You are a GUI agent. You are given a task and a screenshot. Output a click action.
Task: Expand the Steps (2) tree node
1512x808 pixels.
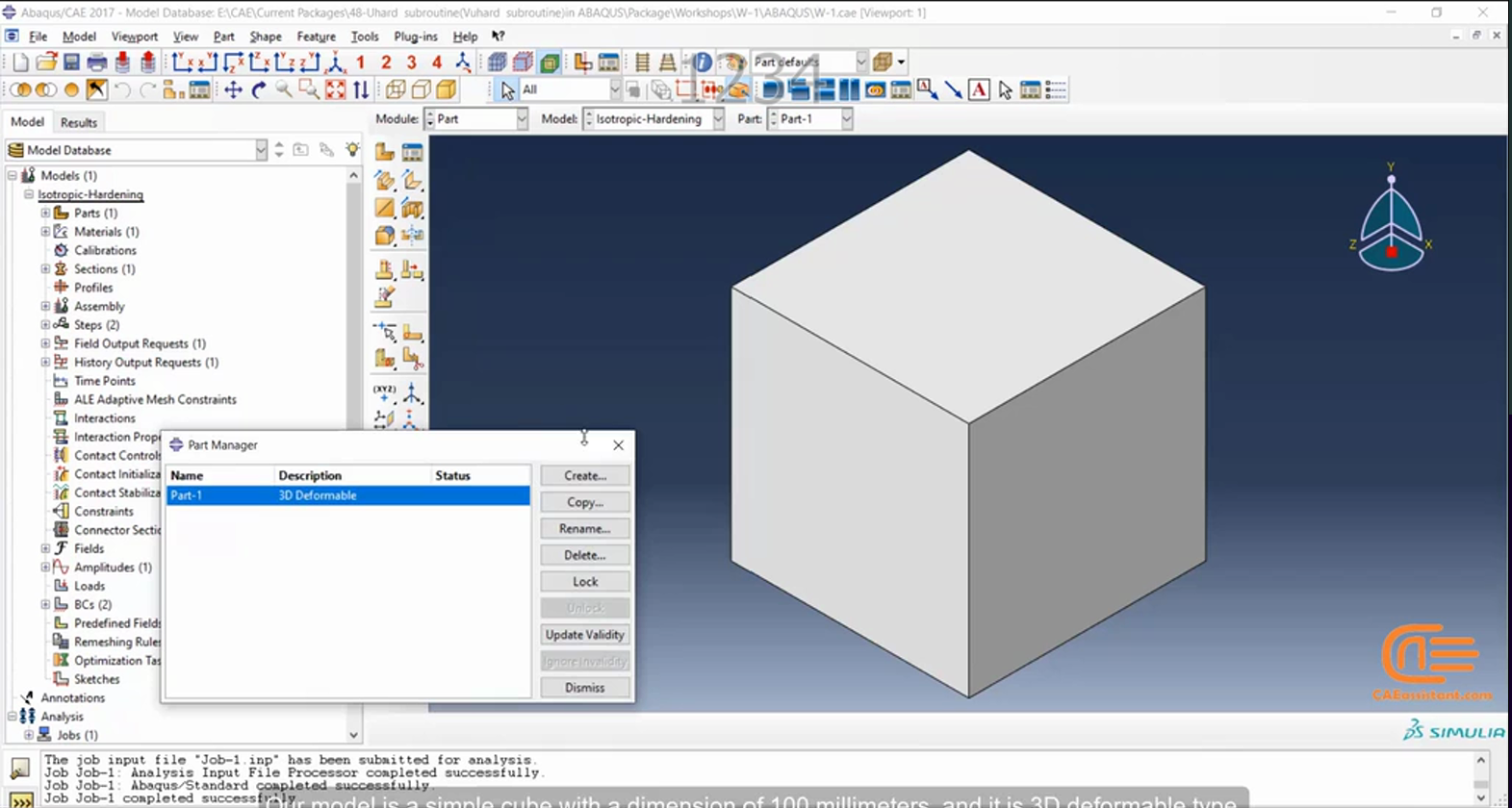coord(45,325)
